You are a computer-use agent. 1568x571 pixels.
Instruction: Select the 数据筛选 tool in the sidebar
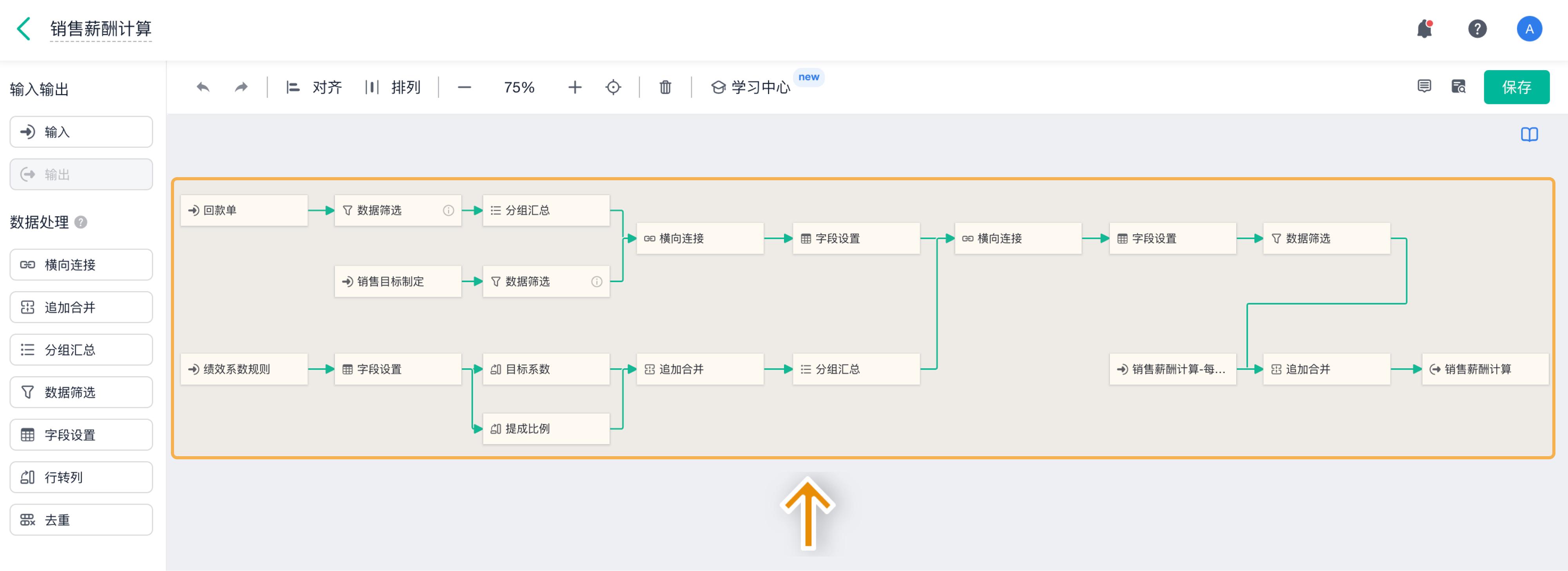click(x=81, y=392)
